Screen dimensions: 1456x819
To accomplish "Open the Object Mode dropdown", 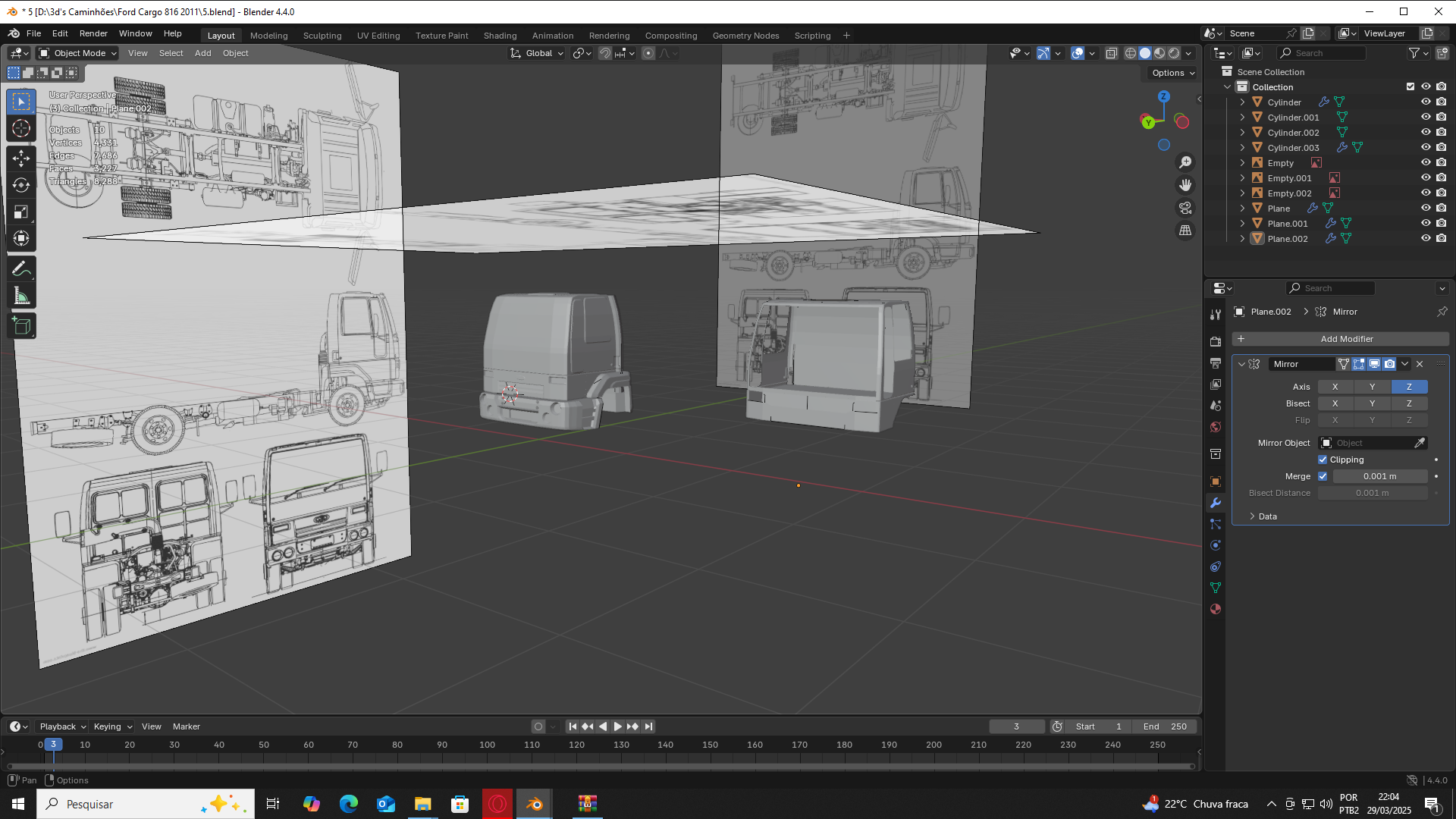I will click(x=78, y=53).
